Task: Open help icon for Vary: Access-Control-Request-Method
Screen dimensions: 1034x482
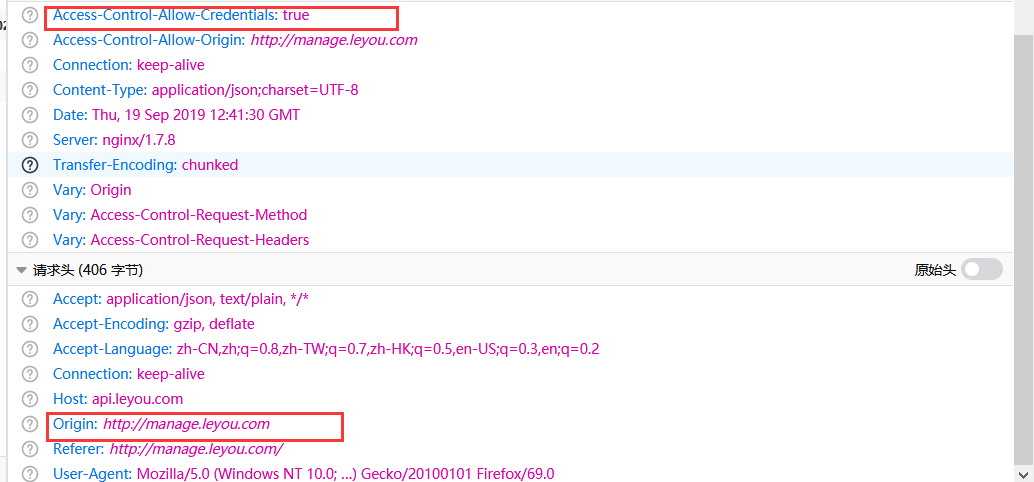Action: click(x=30, y=216)
